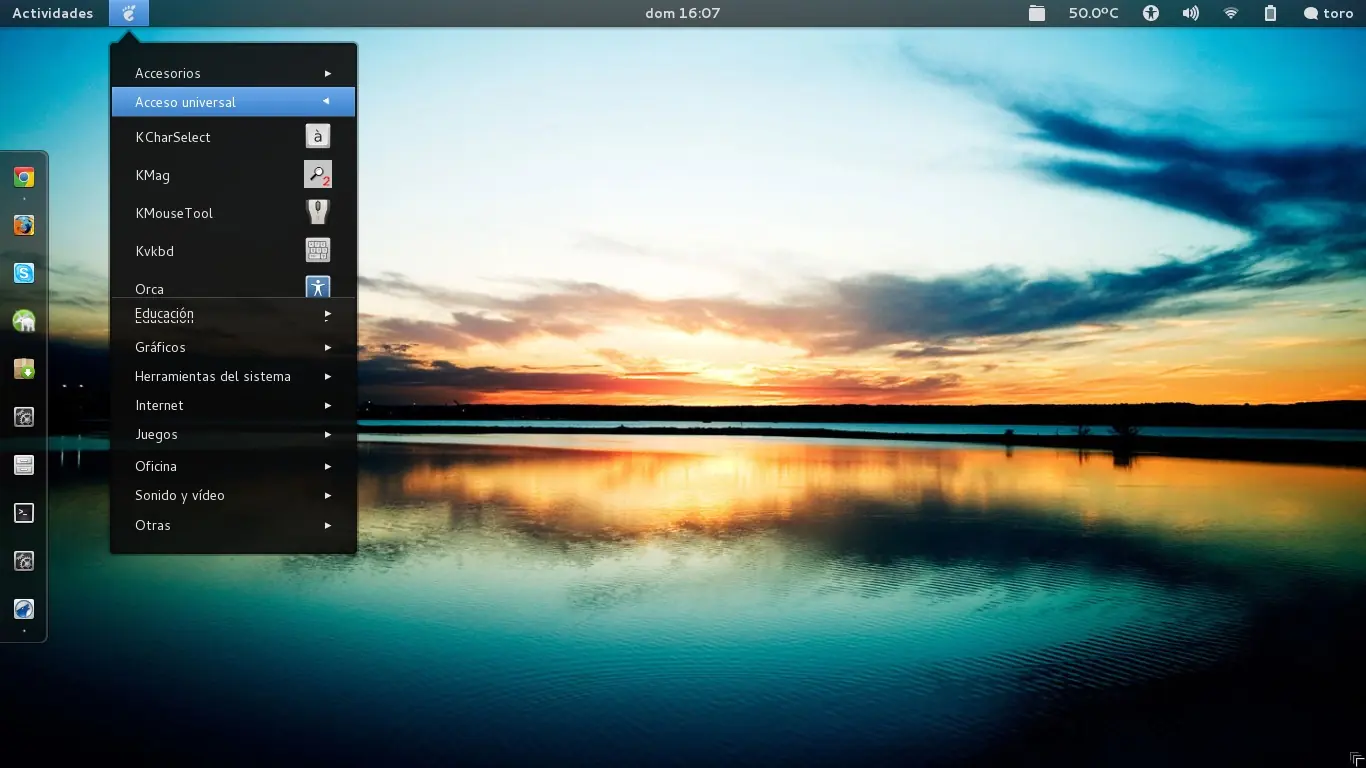
Task: Open the Sonido y vídeo category
Action: coord(233,495)
